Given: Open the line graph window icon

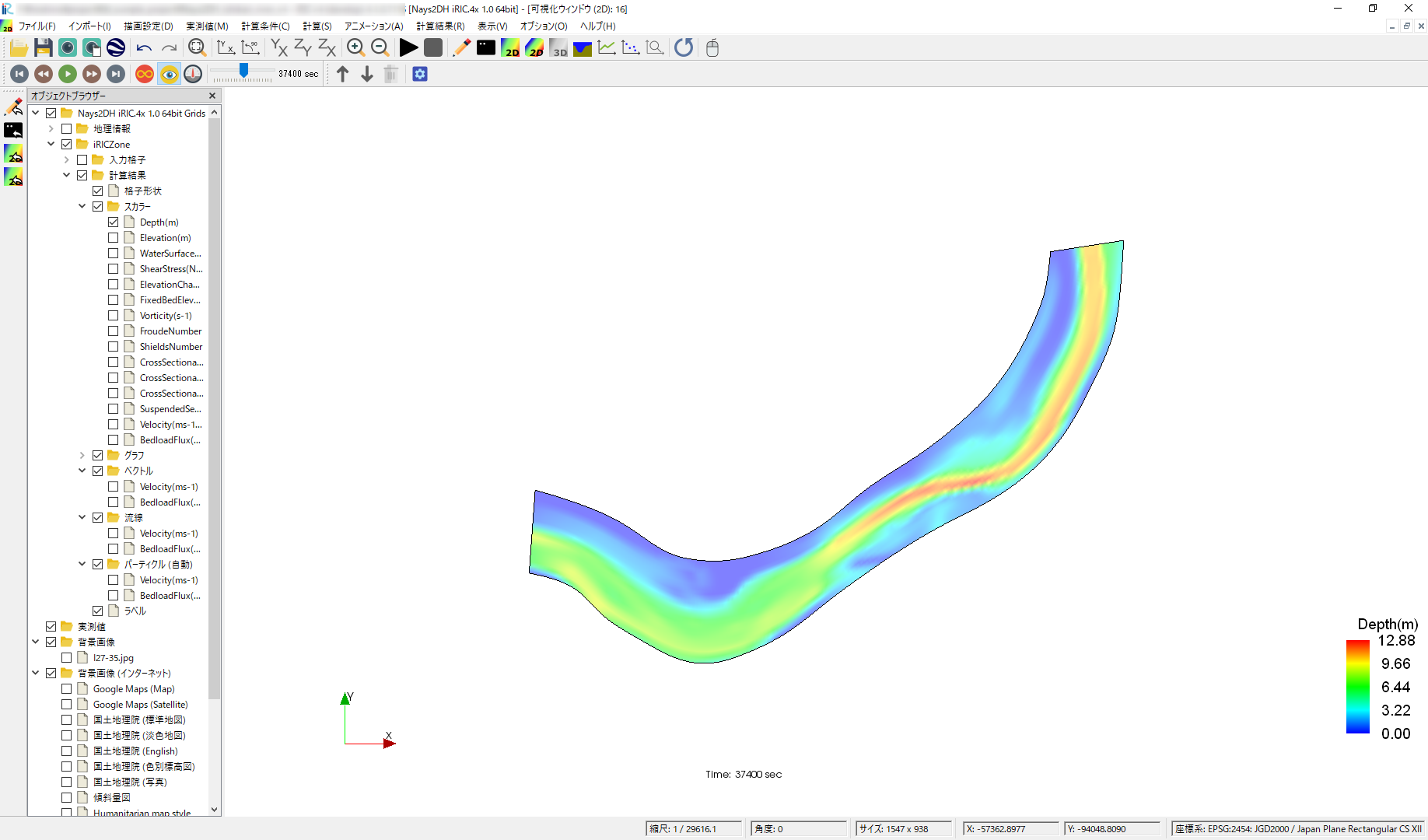Looking at the screenshot, I should coord(607,48).
